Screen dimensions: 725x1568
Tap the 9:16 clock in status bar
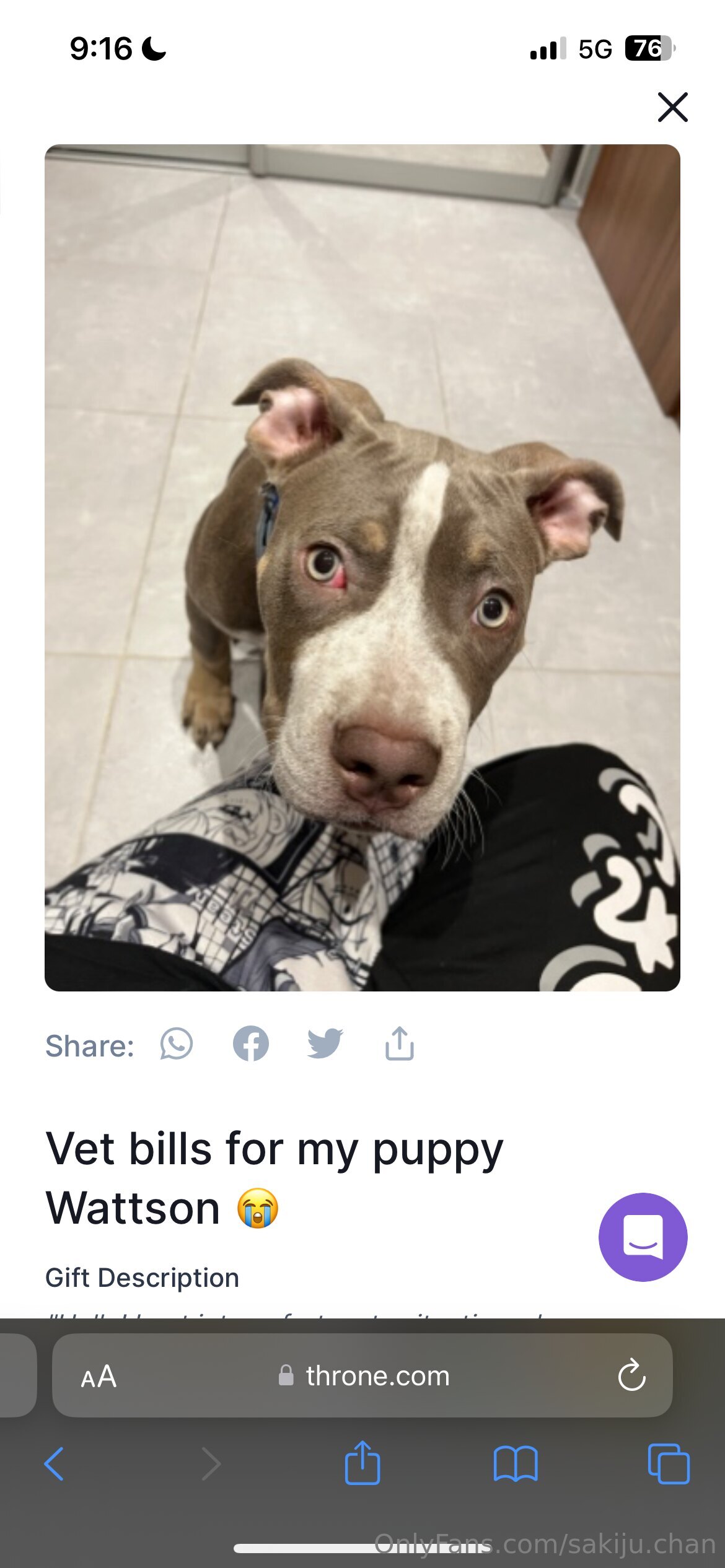[100, 48]
